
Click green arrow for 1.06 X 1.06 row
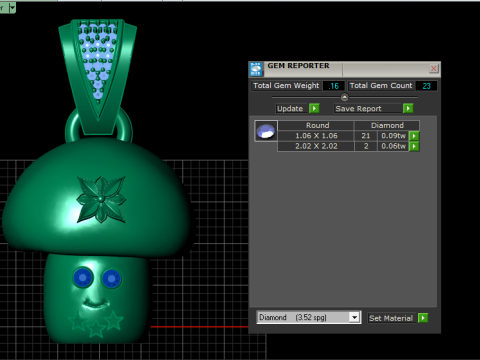click(x=414, y=136)
